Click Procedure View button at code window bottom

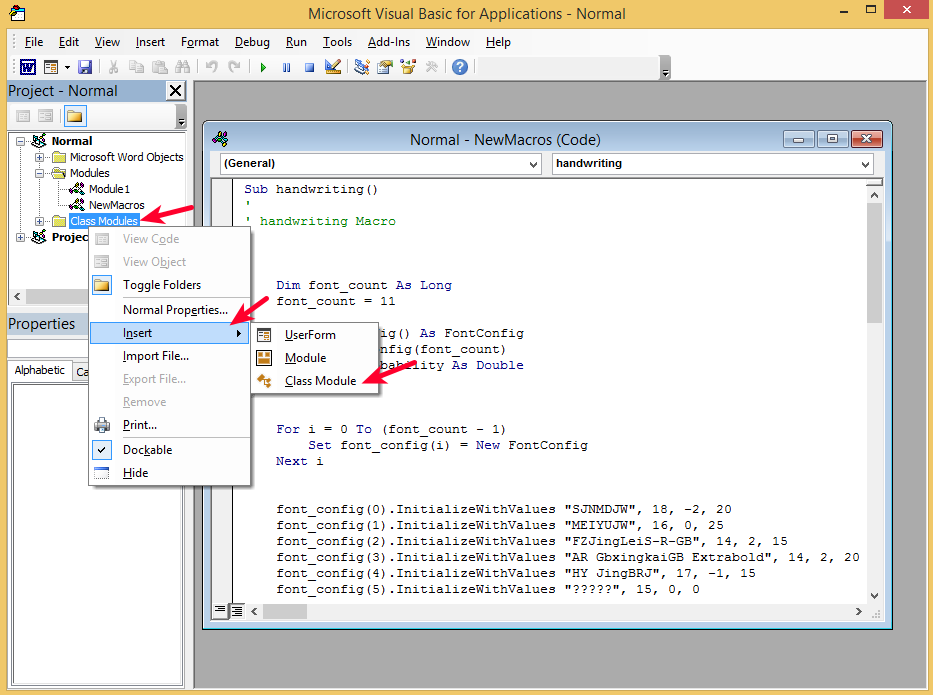click(220, 611)
